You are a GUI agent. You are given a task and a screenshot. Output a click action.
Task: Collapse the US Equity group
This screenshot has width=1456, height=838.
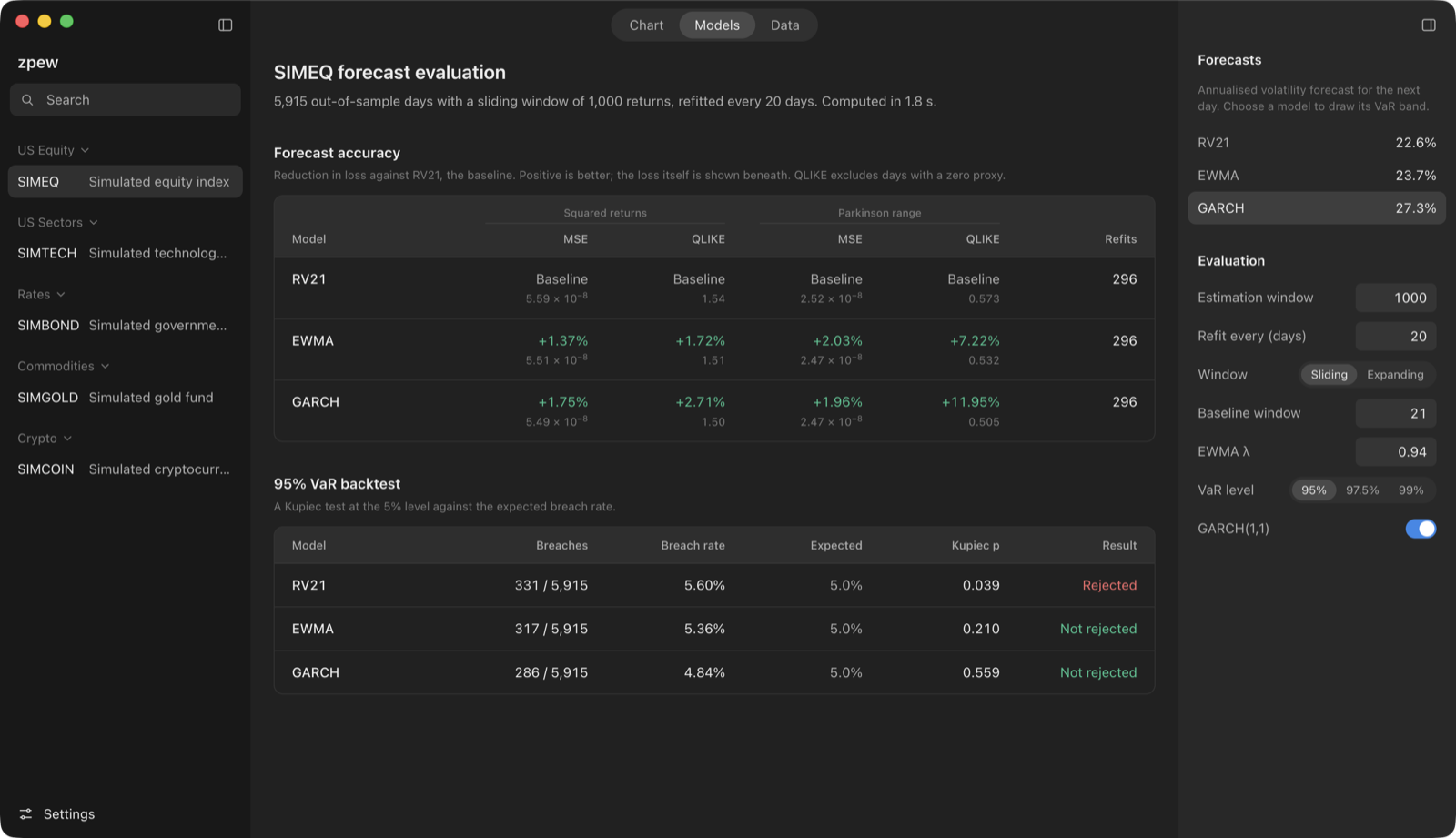click(54, 150)
